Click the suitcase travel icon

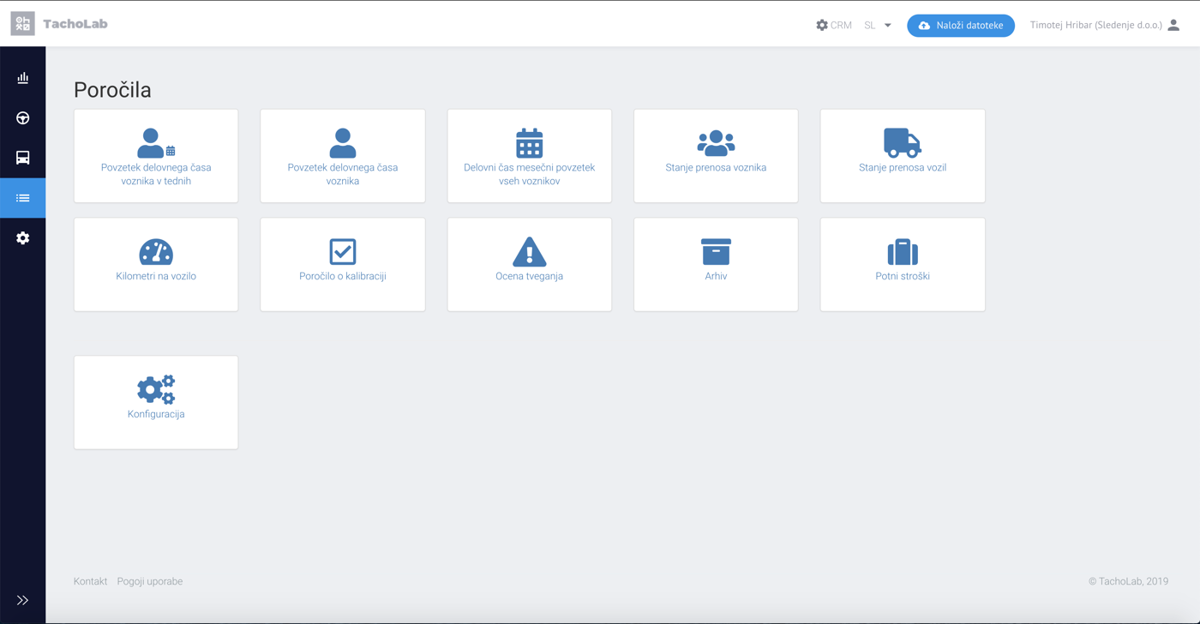click(x=902, y=252)
